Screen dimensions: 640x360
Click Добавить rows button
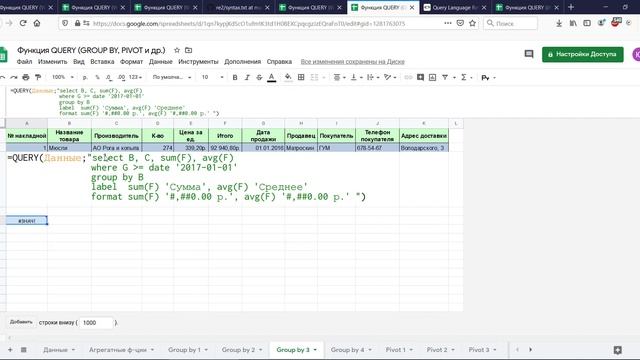point(21,322)
